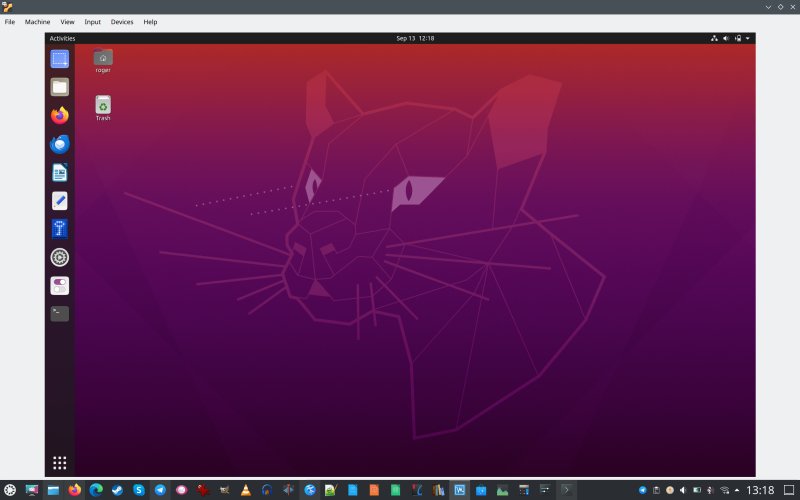Open the Files manager in dock
800x500 pixels.
[60, 87]
